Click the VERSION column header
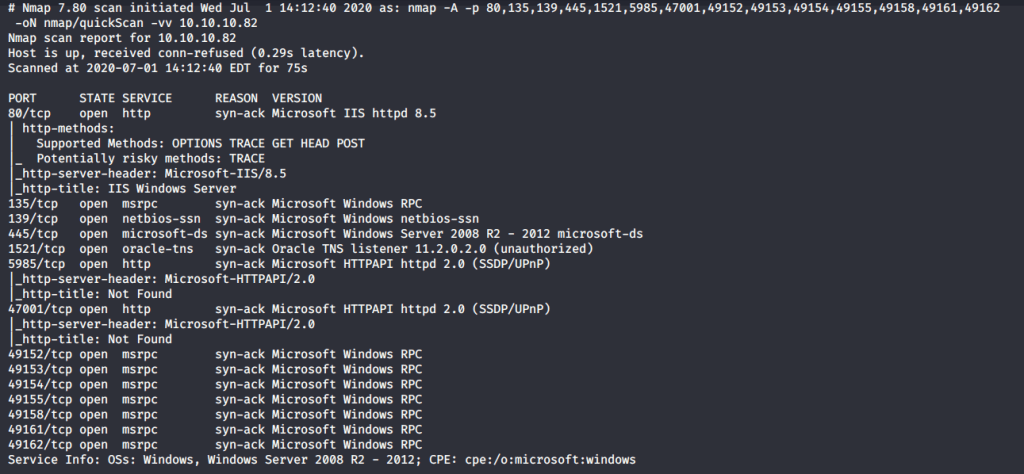The height and width of the screenshot is (474, 1024). click(x=297, y=98)
